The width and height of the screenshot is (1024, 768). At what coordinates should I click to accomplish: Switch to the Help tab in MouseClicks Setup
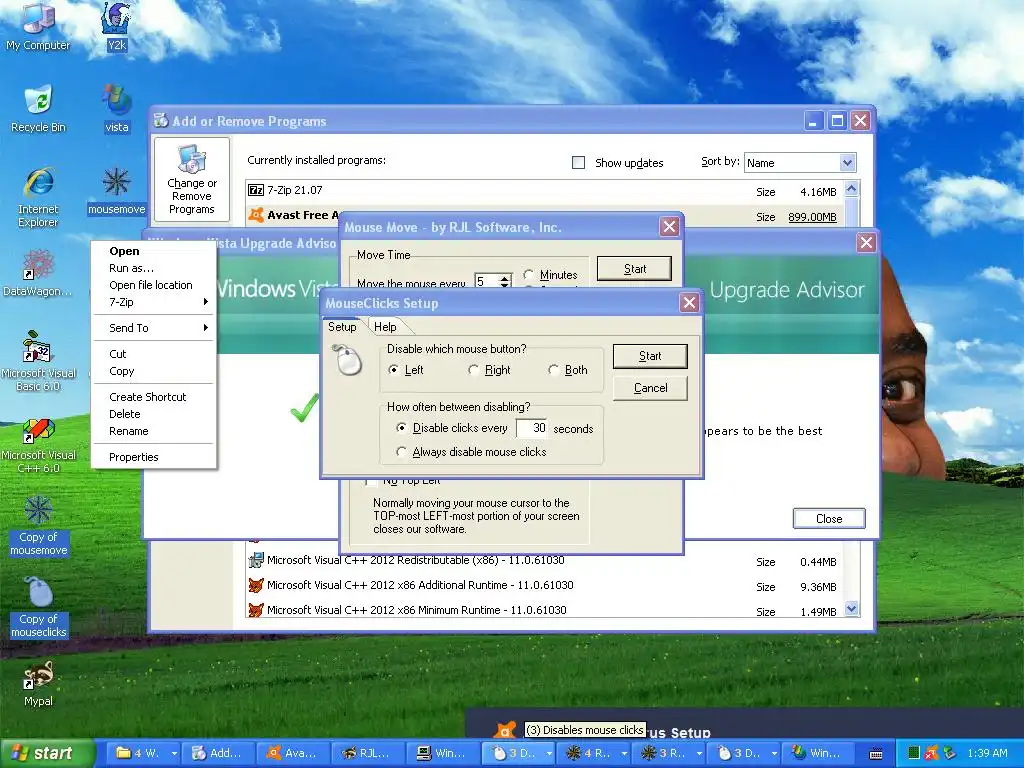click(385, 327)
